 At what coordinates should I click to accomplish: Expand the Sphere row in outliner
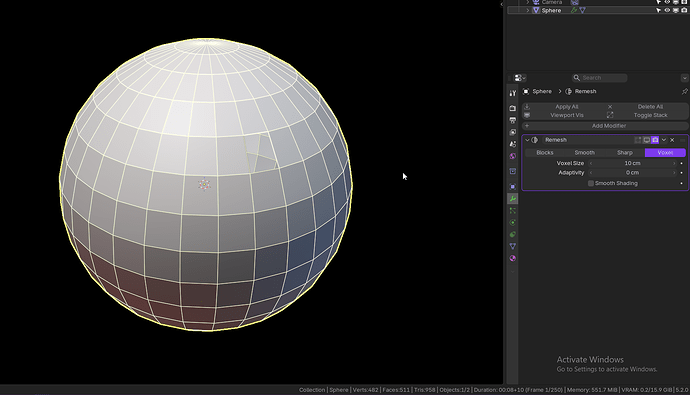click(x=528, y=10)
